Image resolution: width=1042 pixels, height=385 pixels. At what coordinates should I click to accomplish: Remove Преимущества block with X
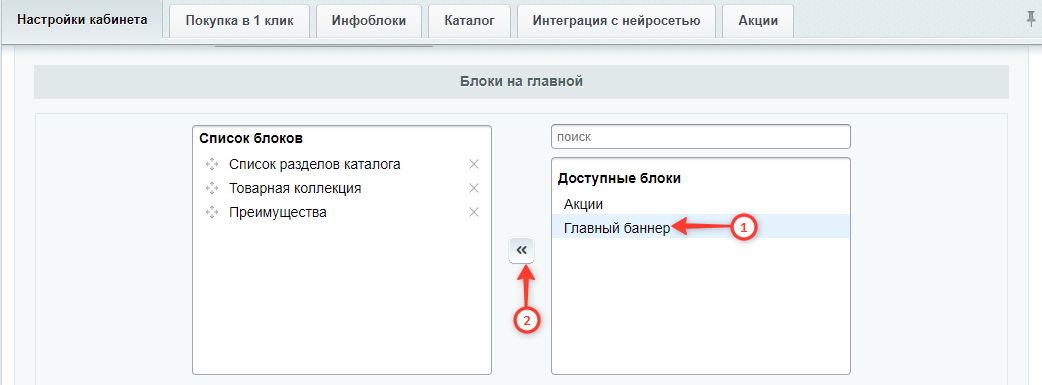474,212
